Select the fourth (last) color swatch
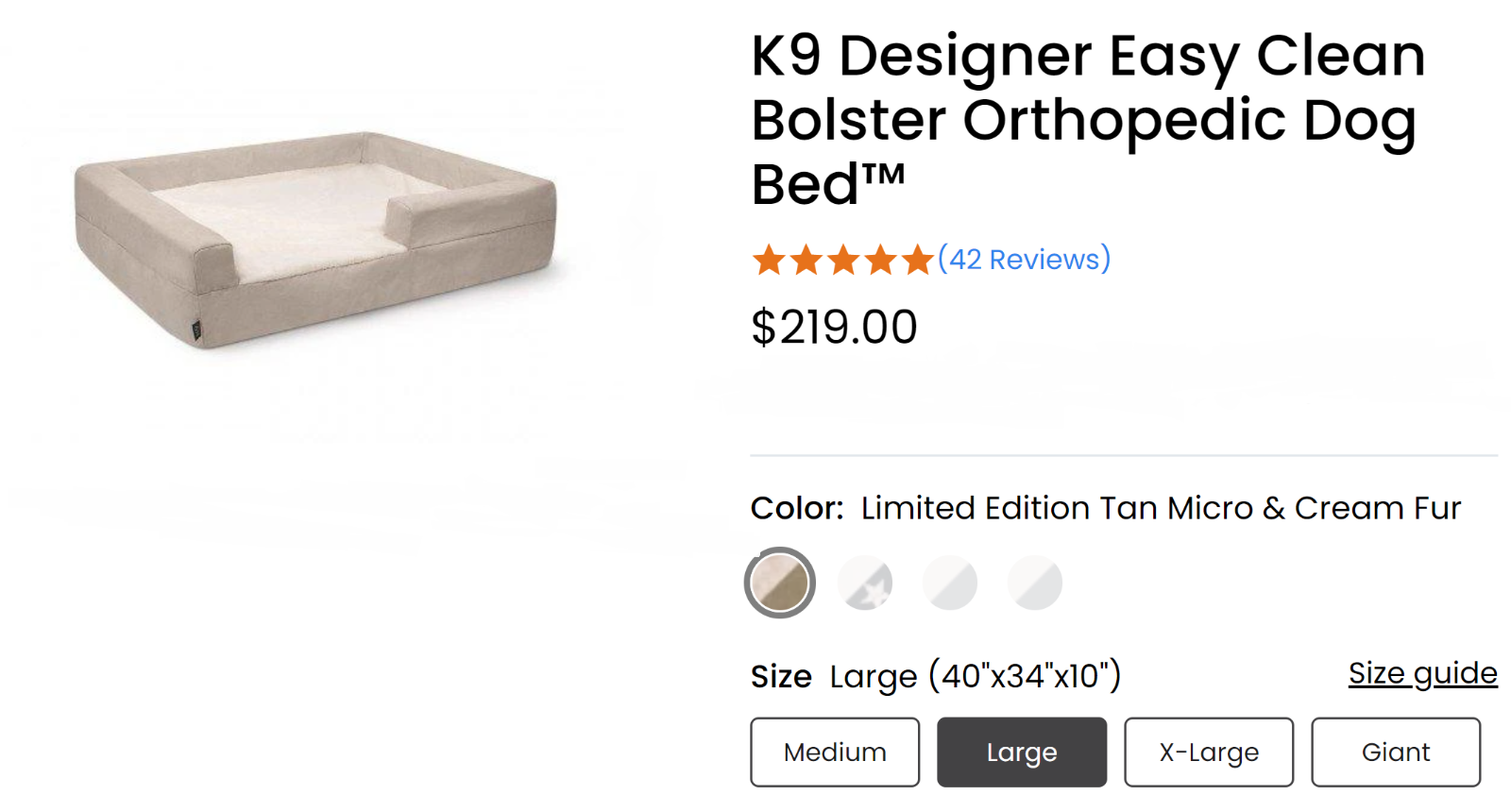1511x812 pixels. point(1035,583)
